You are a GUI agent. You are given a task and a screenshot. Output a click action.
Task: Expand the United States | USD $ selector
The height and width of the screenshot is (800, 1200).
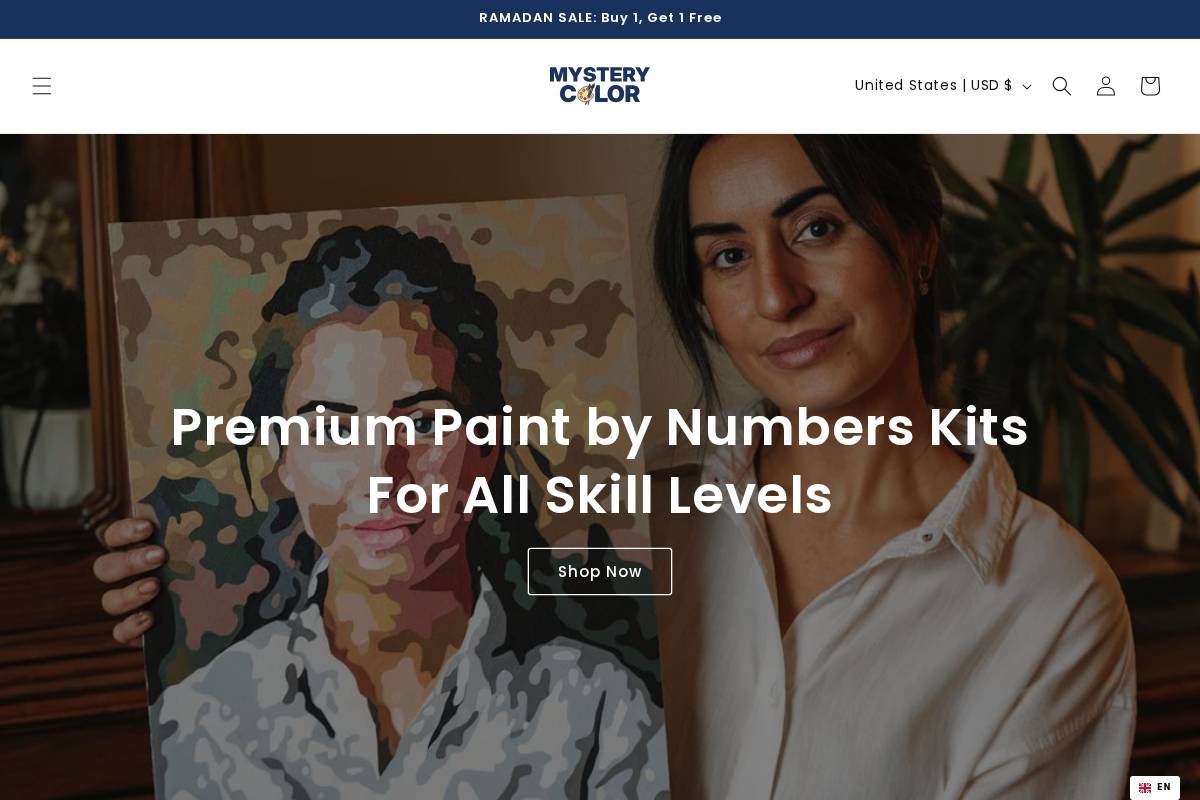coord(943,86)
